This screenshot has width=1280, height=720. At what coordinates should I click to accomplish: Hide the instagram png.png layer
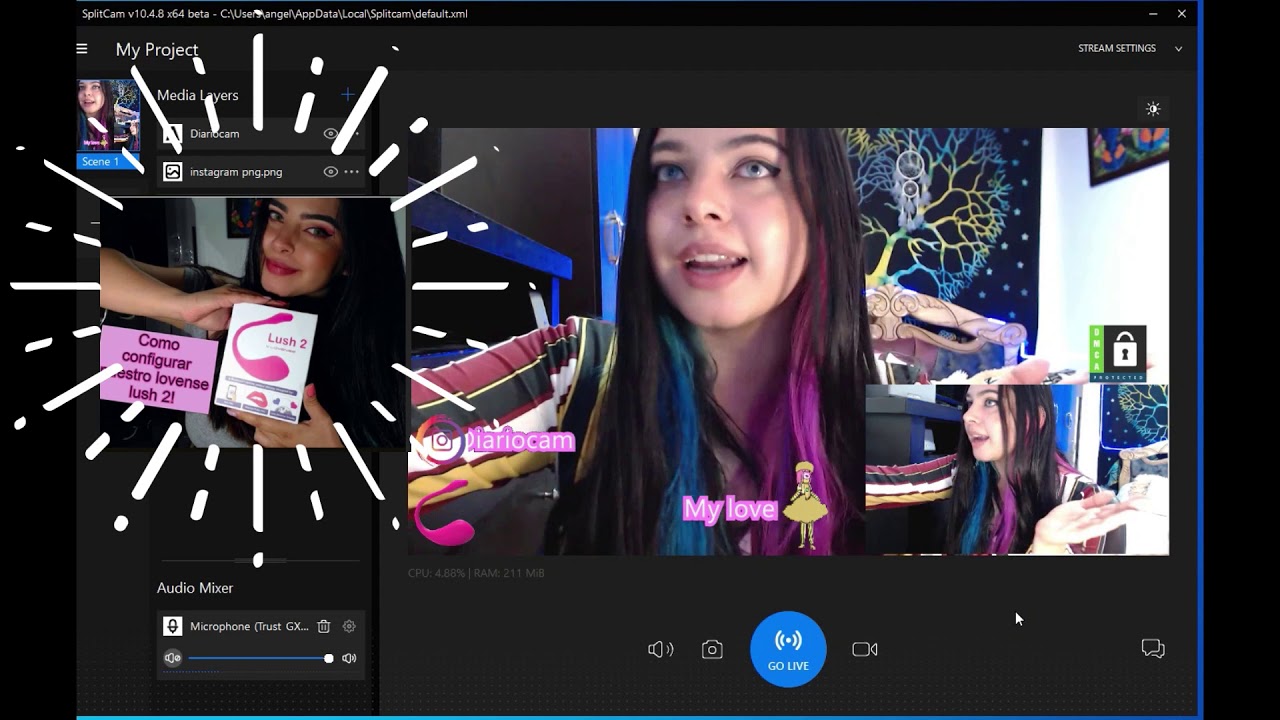330,172
